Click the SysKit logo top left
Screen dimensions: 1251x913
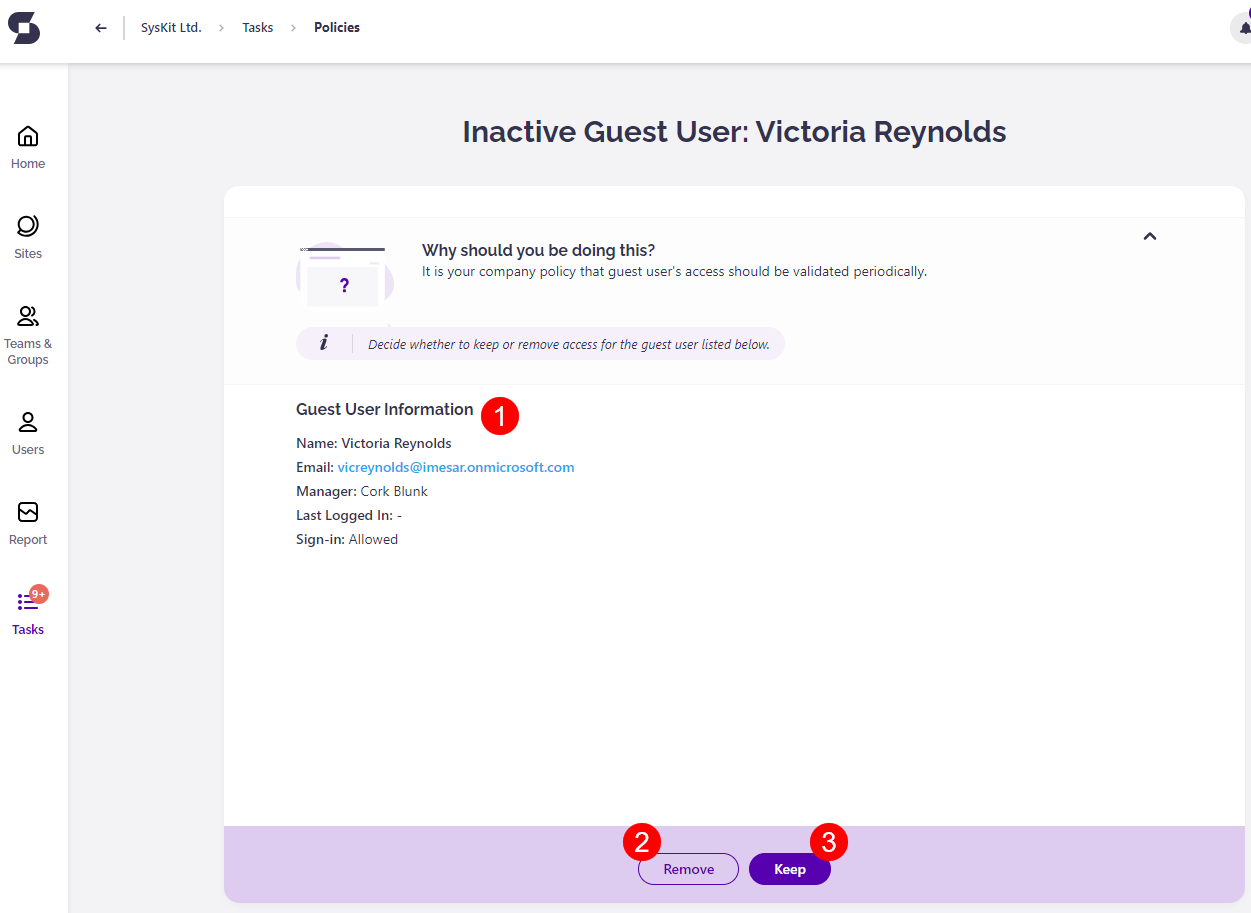[x=23, y=28]
